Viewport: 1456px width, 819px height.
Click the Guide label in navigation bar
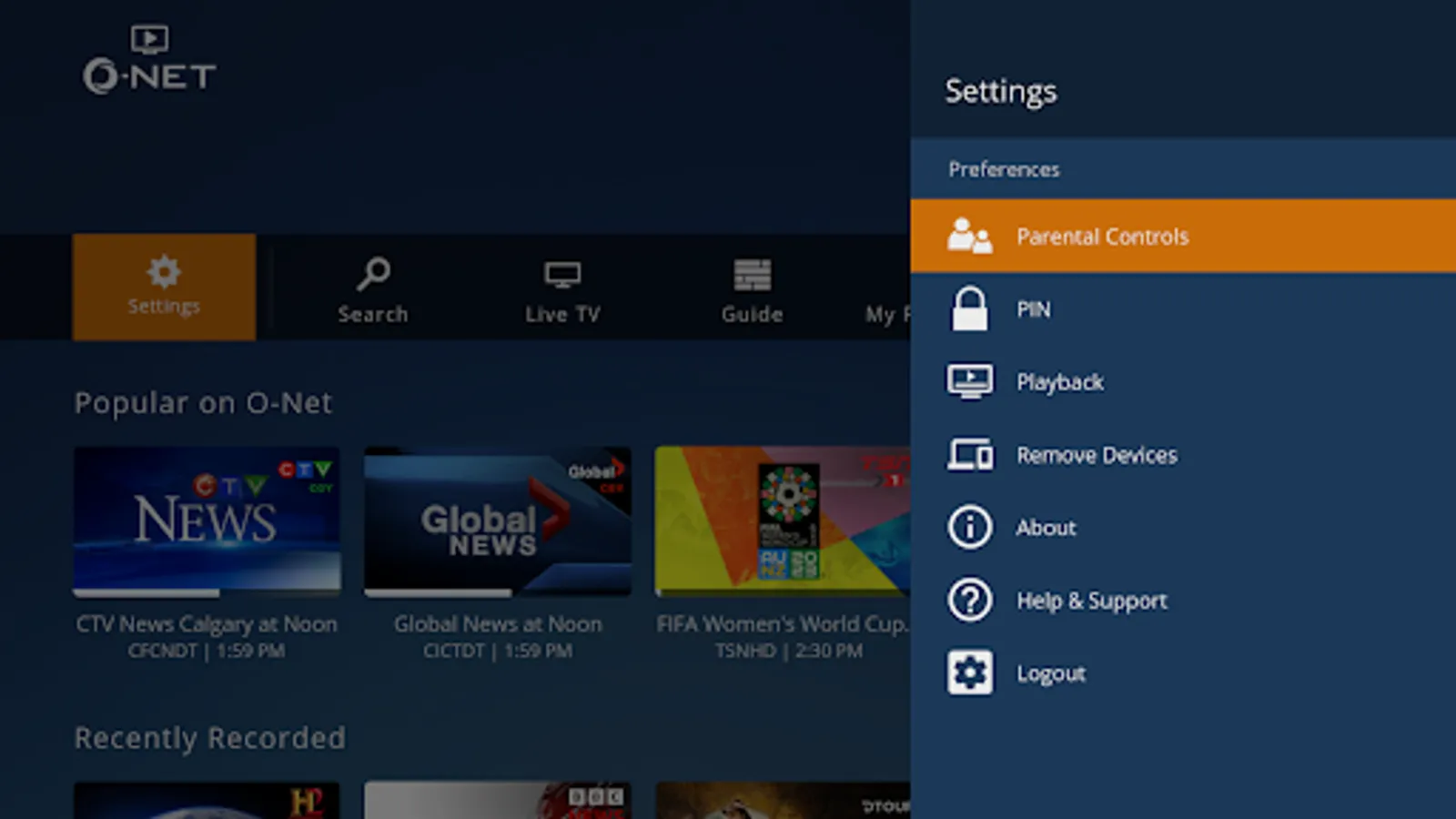point(753,314)
